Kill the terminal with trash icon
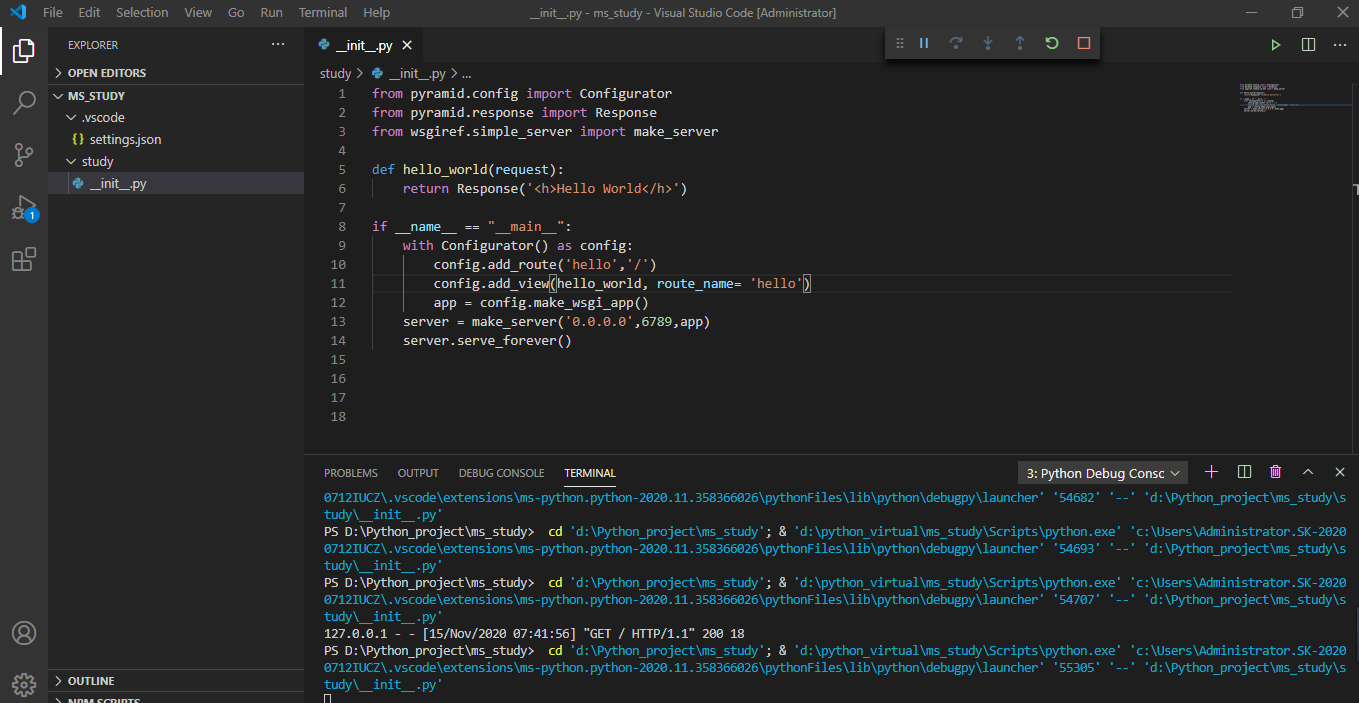Screen dimensions: 1359x703 1276,472
